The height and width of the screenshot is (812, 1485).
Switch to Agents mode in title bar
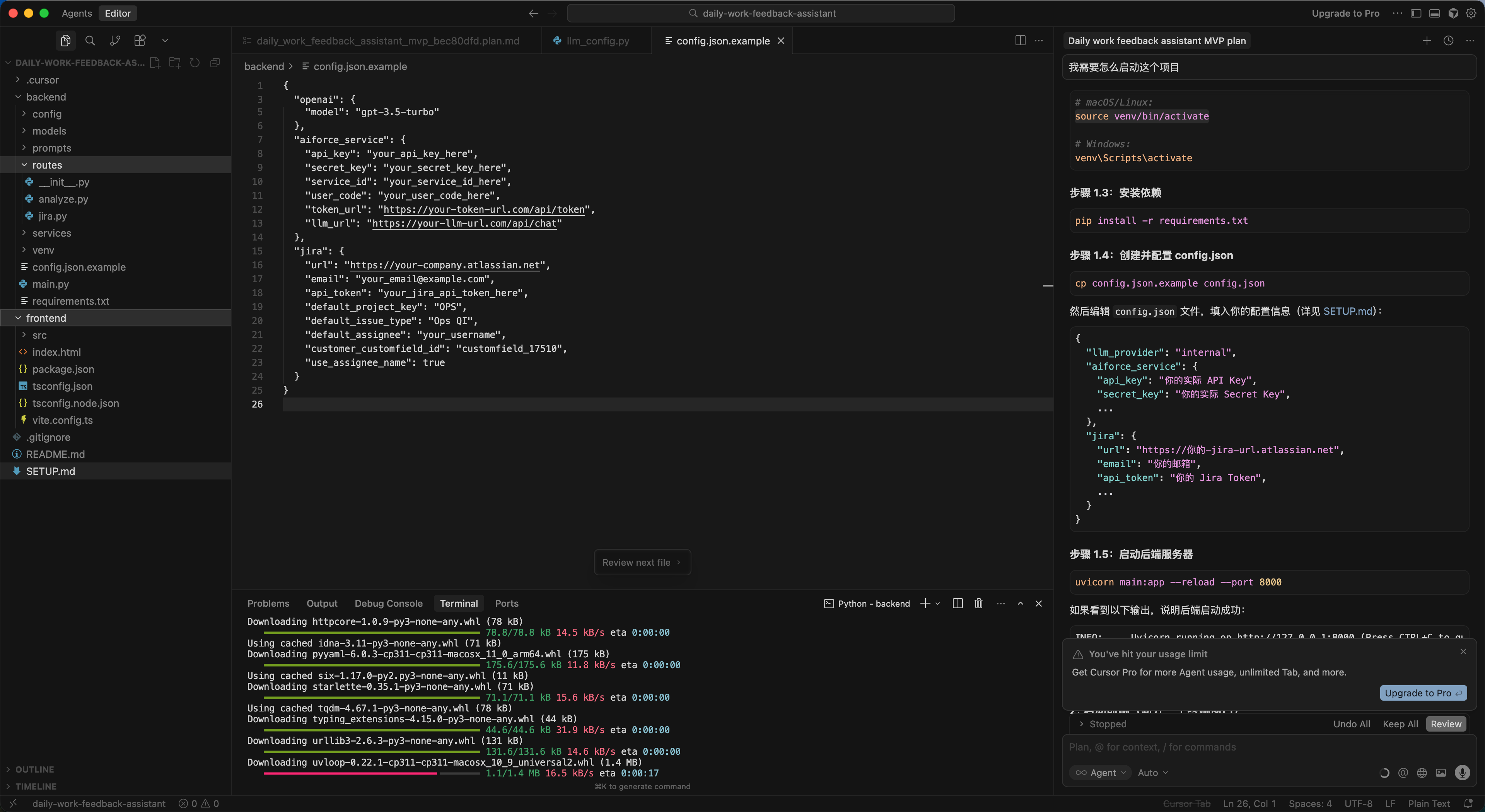[77, 13]
